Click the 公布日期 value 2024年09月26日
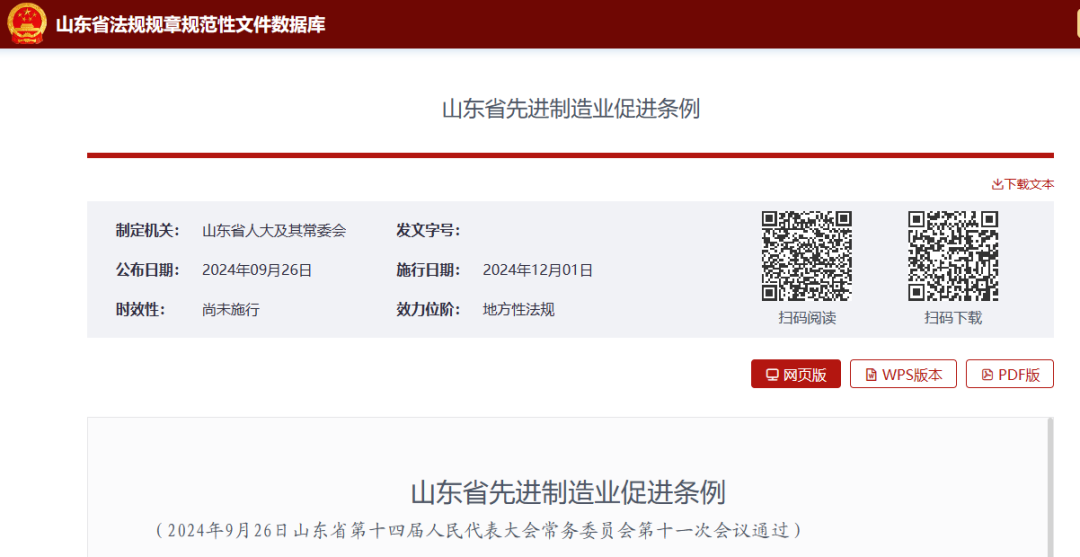Viewport: 1080px width, 557px height. click(x=257, y=270)
